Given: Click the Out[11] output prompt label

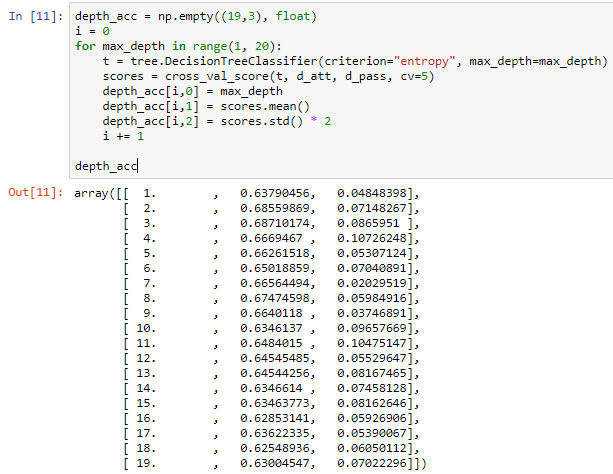Looking at the screenshot, I should point(36,192).
